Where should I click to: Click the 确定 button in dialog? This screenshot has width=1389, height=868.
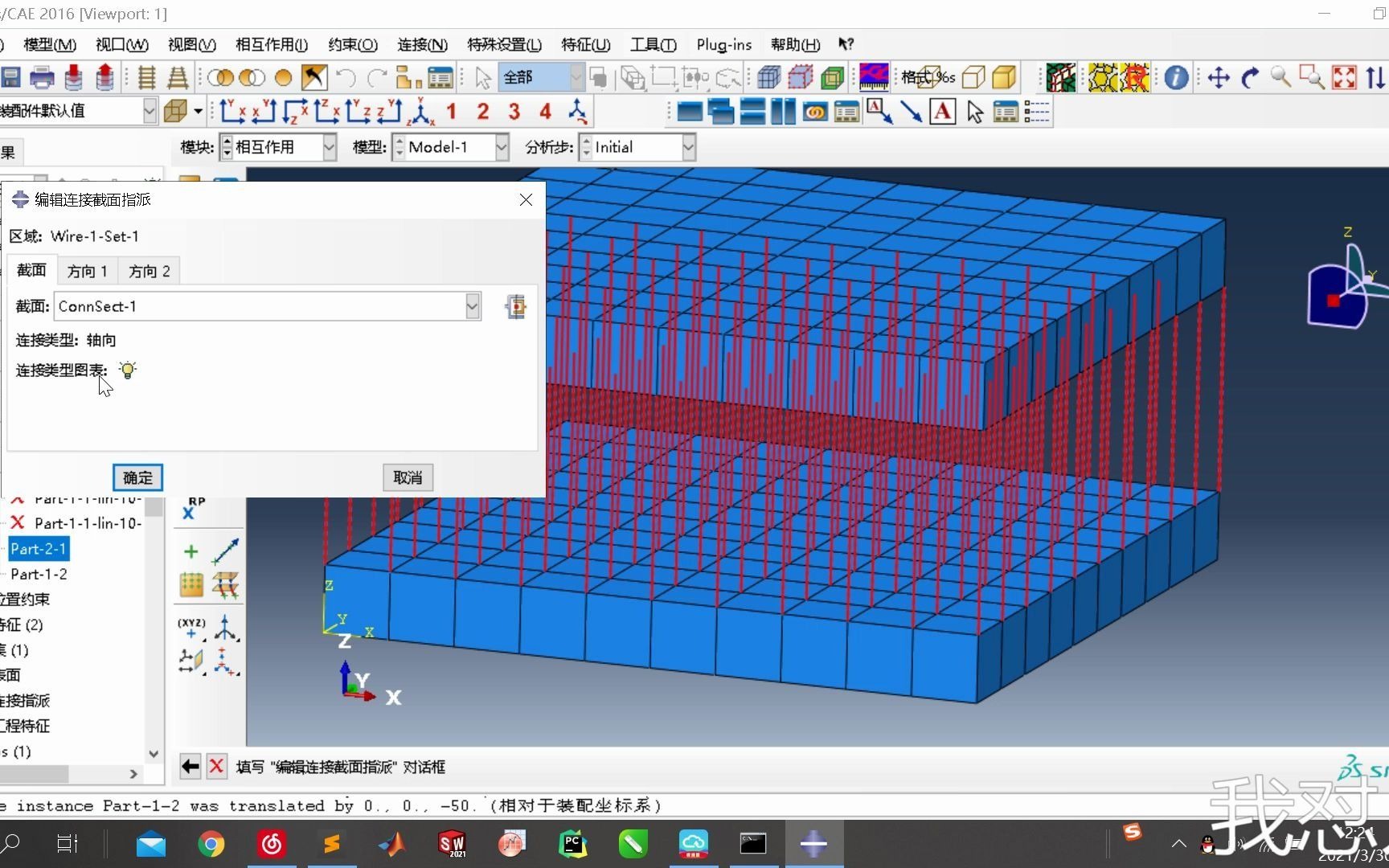pos(137,477)
